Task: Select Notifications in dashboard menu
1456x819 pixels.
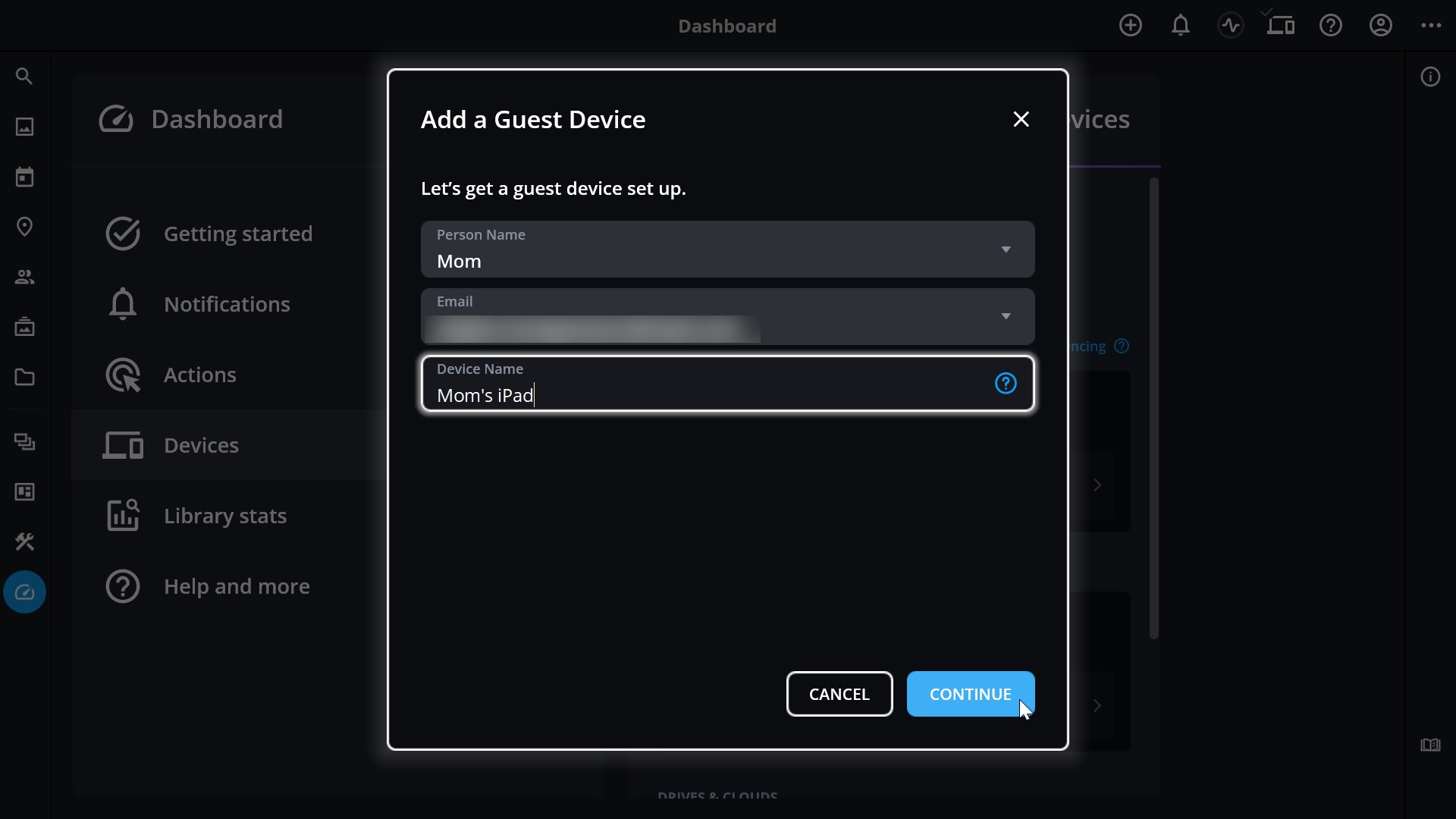Action: click(x=226, y=304)
